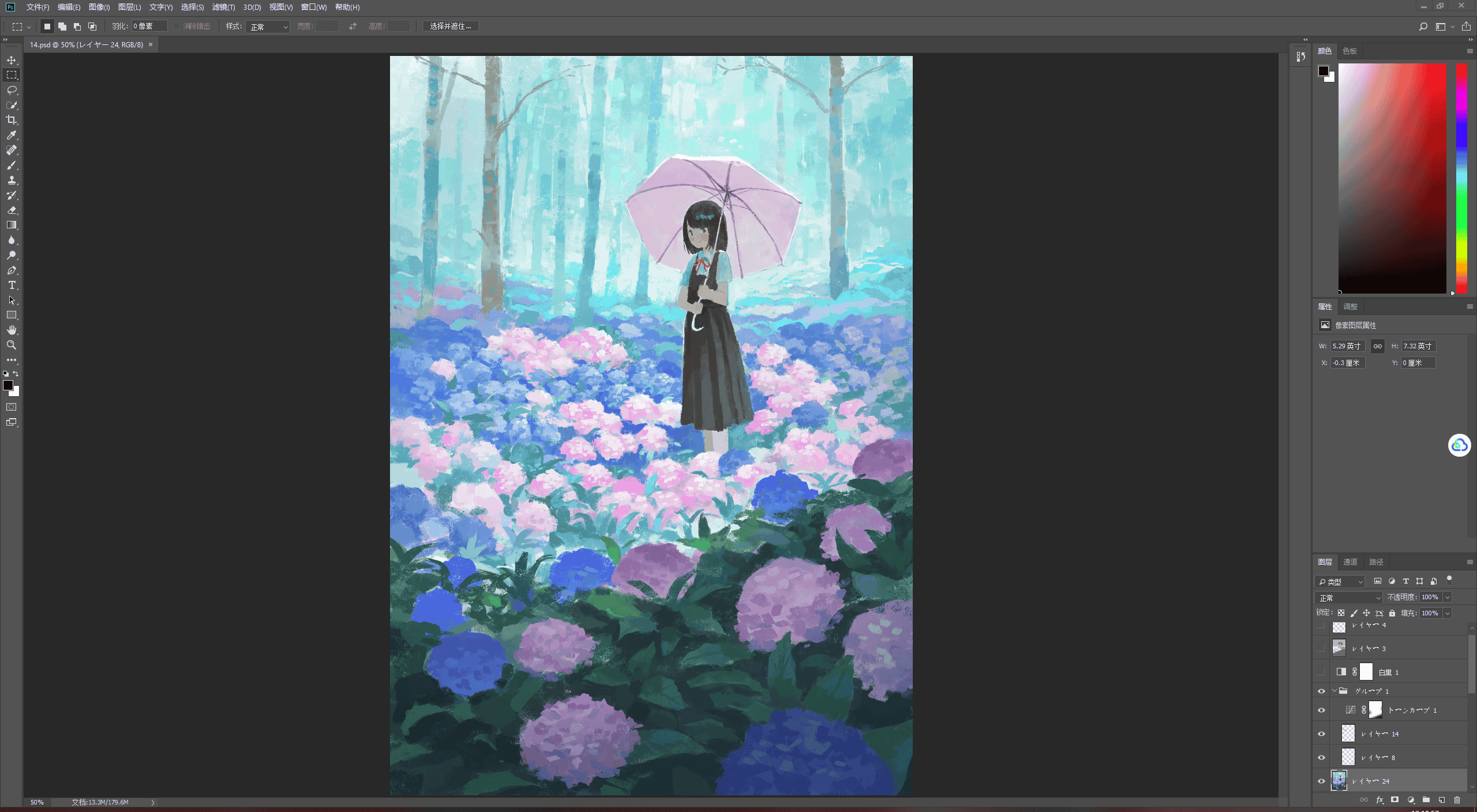The image size is (1477, 812).
Task: Select the Brush tool
Action: pyautogui.click(x=12, y=165)
